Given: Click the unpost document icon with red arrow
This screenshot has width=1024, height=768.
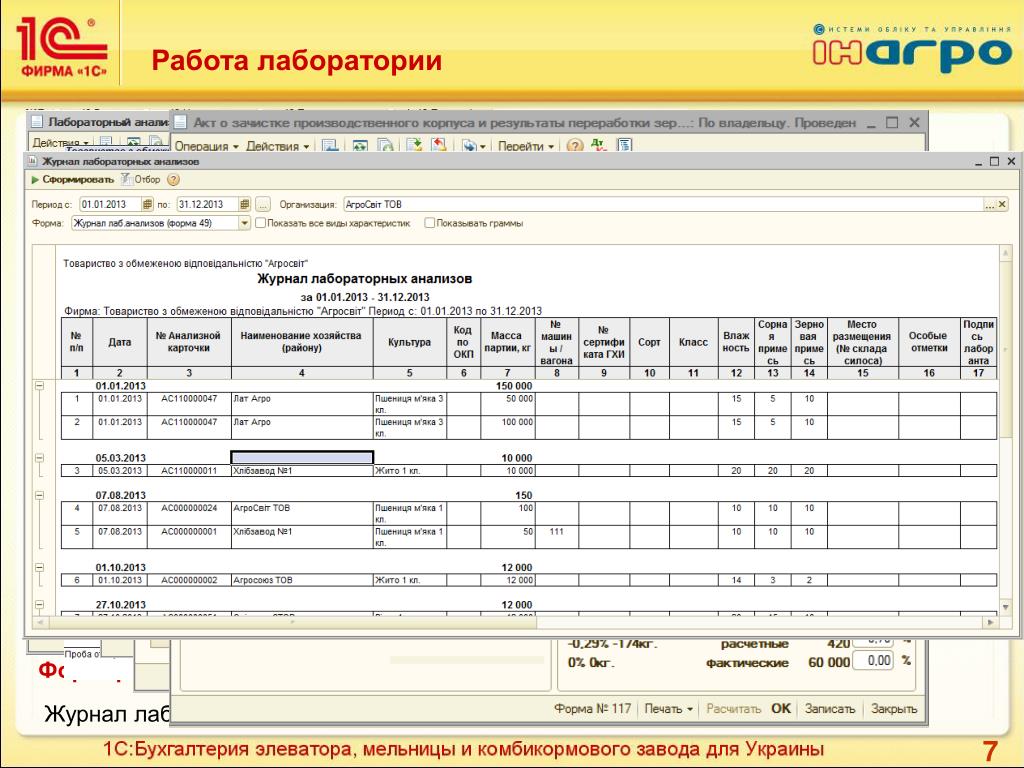Looking at the screenshot, I should coord(439,146).
